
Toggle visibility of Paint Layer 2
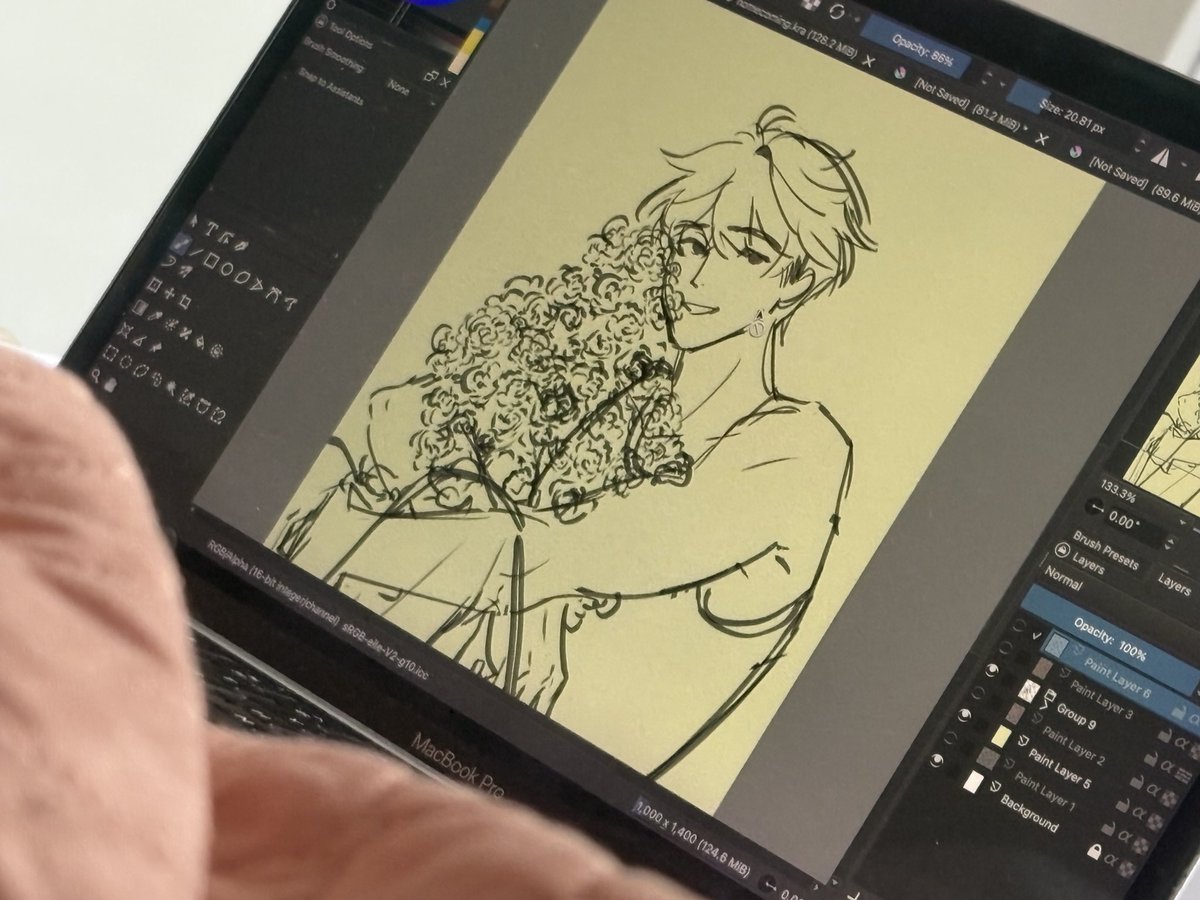pos(977,692)
